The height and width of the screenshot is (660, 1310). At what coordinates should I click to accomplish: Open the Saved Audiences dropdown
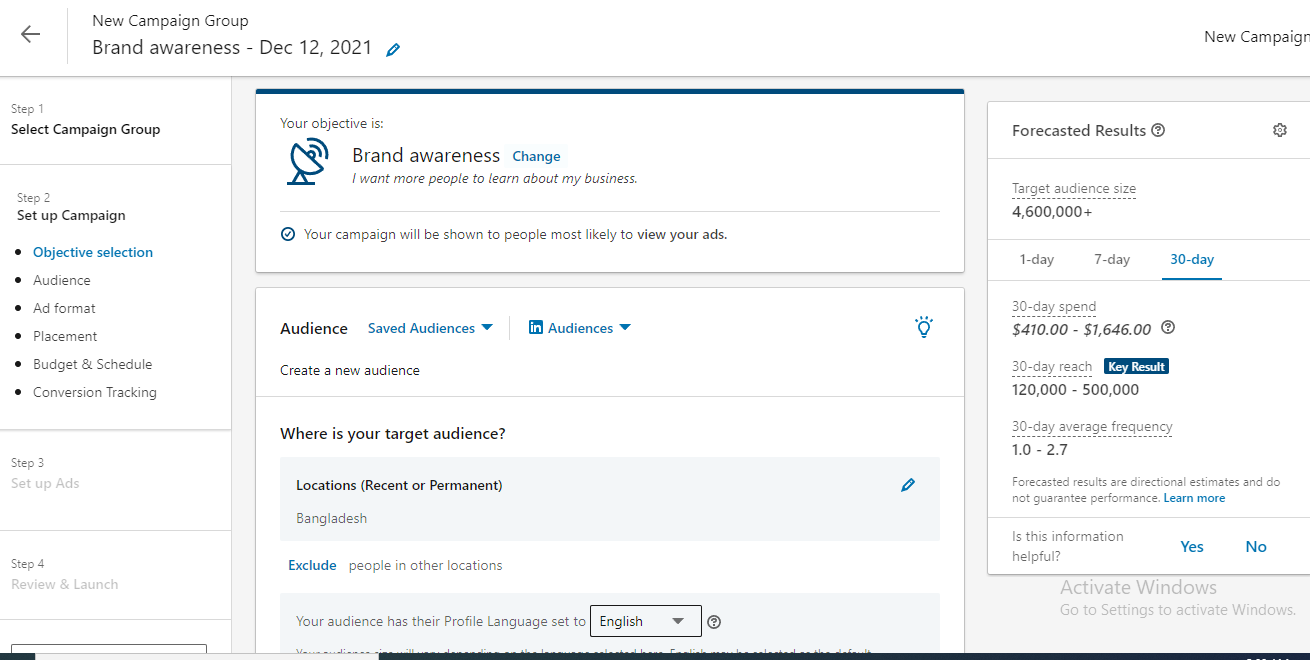coord(430,327)
